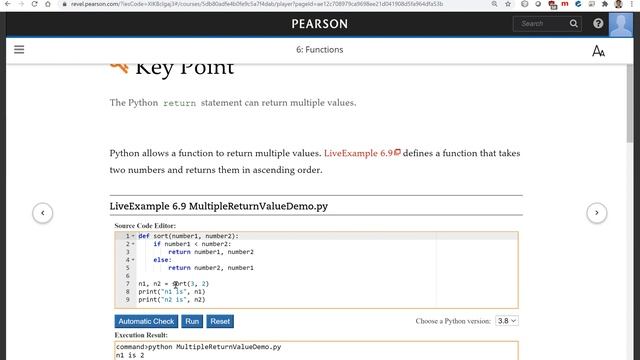Screen dimensions: 640x360
Task: Run the Python code
Action: click(192, 321)
